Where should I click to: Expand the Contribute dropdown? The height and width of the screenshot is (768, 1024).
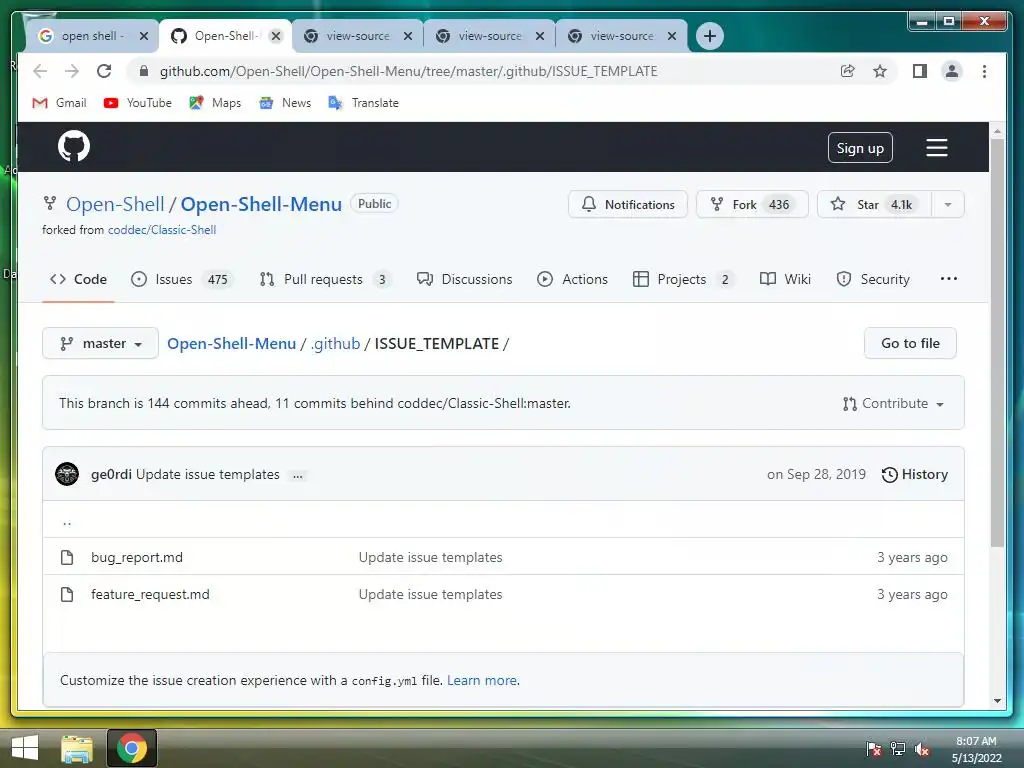pyautogui.click(x=893, y=404)
